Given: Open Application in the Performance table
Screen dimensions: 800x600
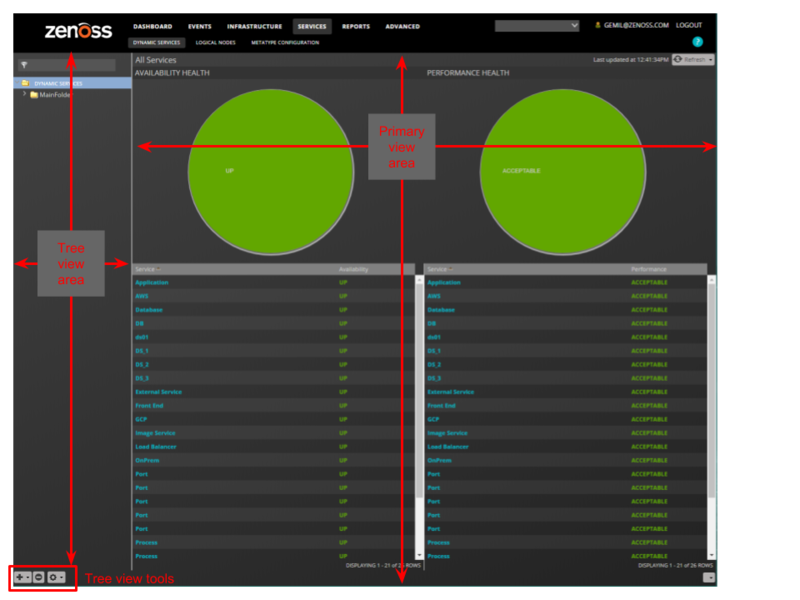Looking at the screenshot, I should [444, 282].
